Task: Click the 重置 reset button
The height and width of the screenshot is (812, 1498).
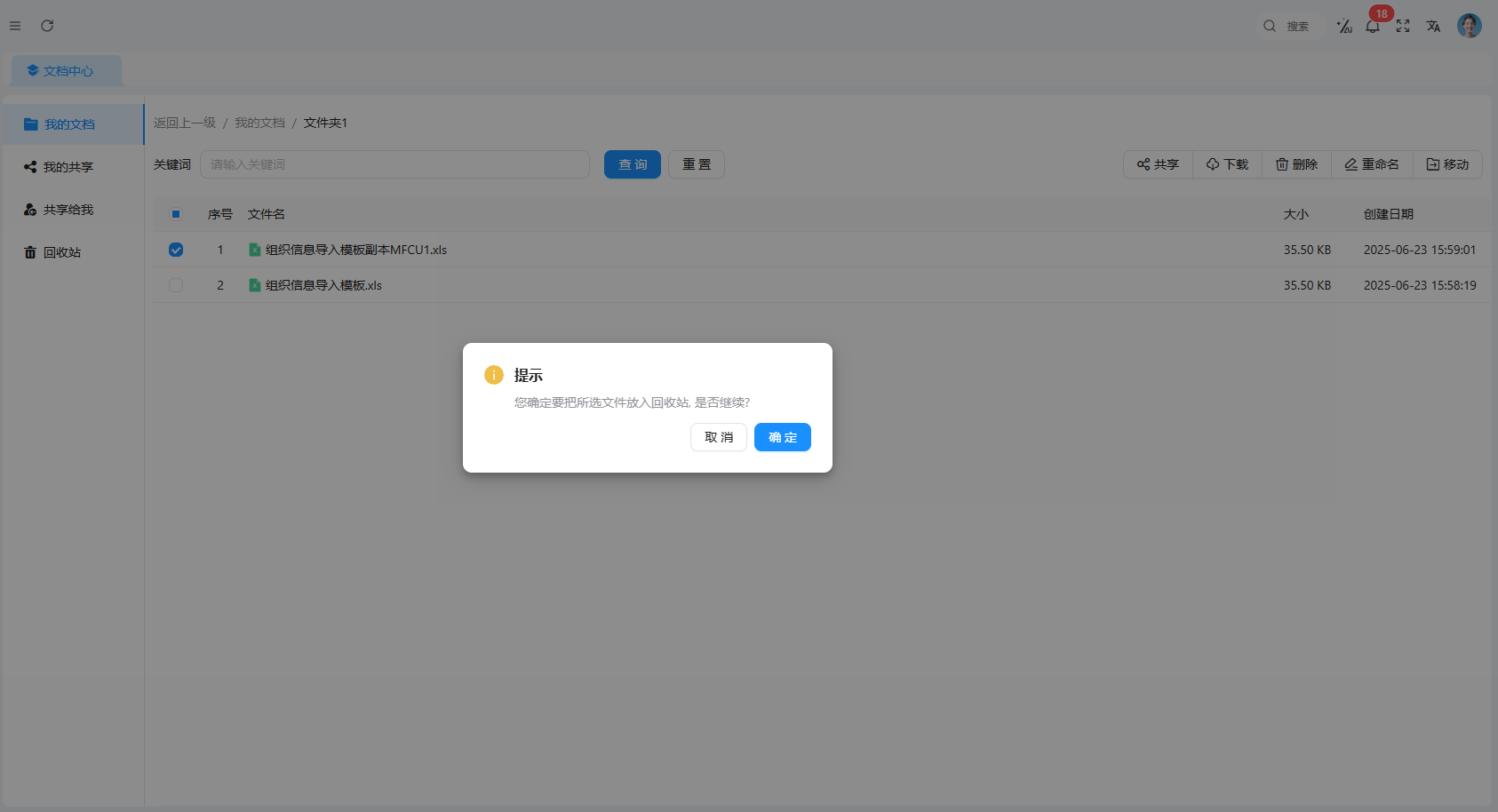Action: (697, 164)
